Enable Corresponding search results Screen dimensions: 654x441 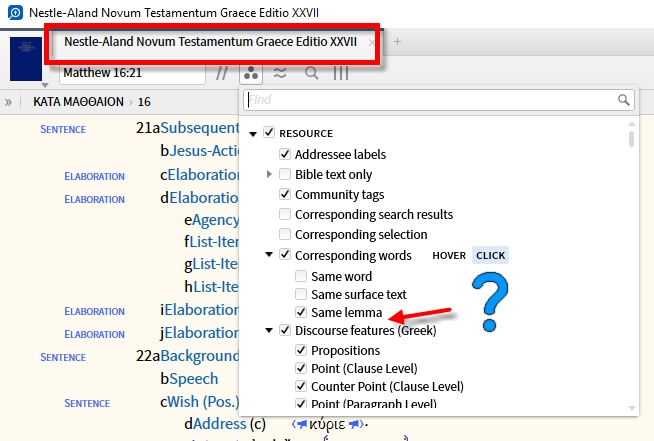(x=285, y=214)
